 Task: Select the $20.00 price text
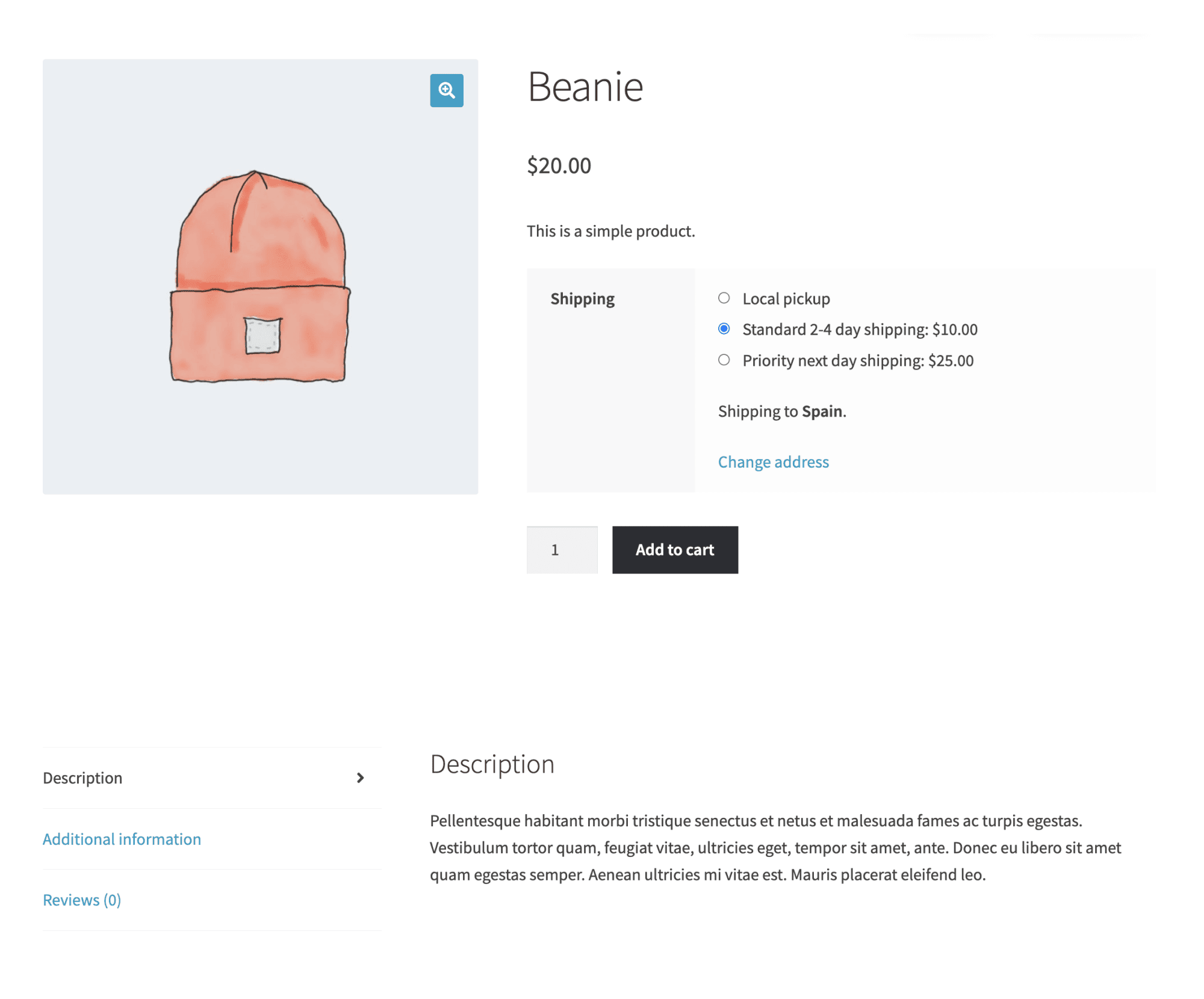559,166
